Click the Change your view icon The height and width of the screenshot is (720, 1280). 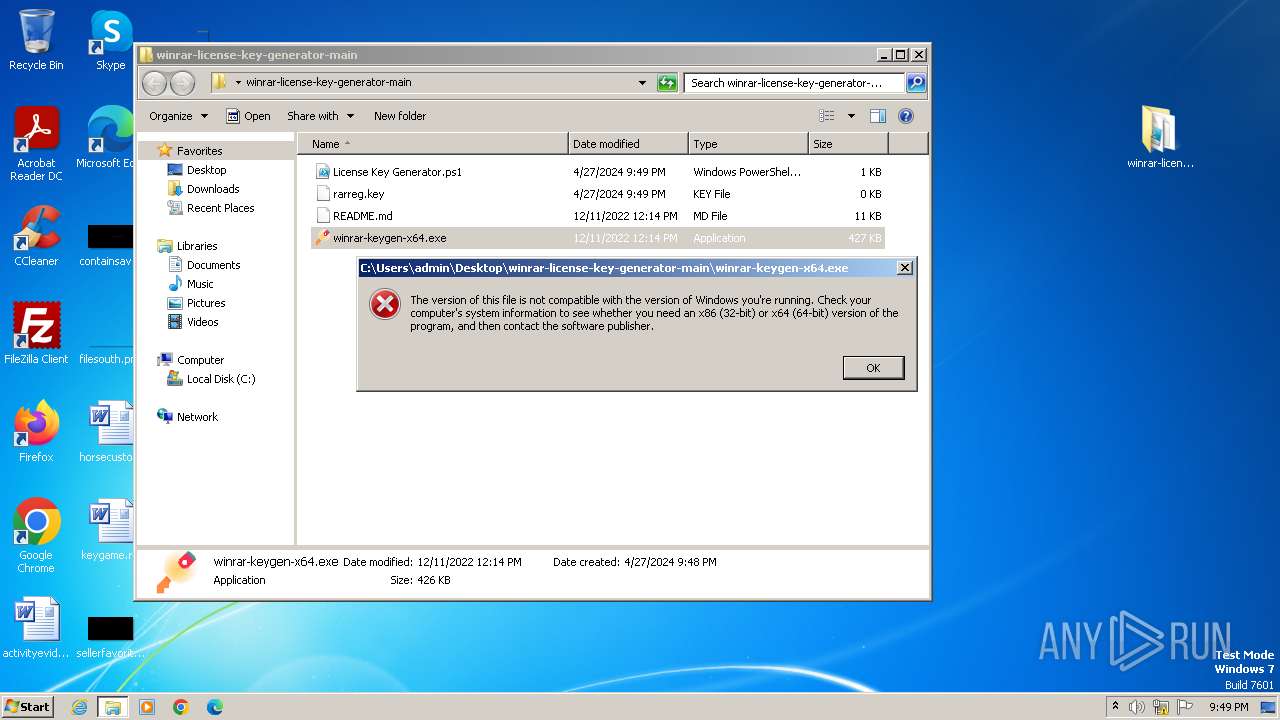click(827, 116)
